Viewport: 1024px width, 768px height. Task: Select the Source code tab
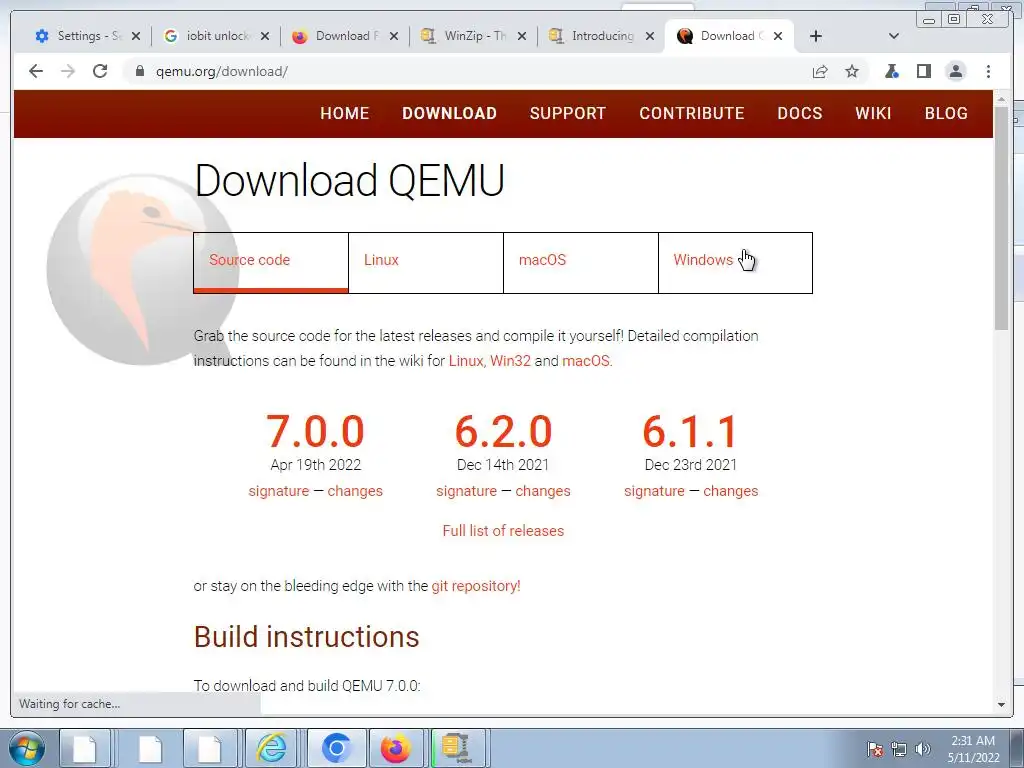[271, 263]
